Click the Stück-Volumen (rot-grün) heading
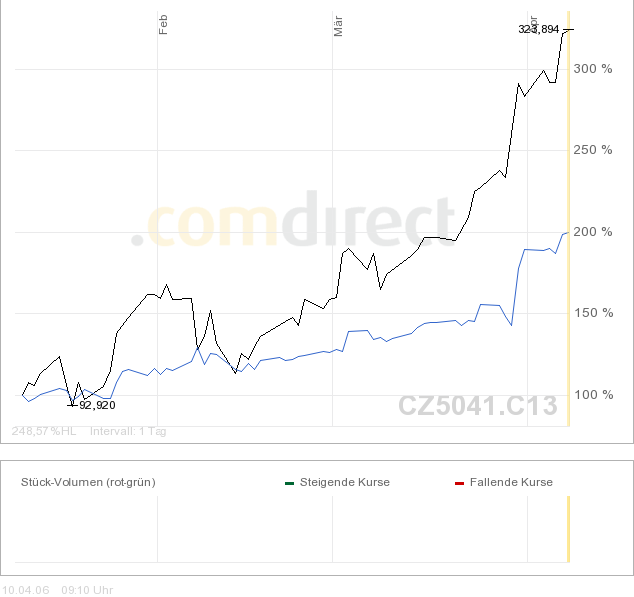 point(88,482)
